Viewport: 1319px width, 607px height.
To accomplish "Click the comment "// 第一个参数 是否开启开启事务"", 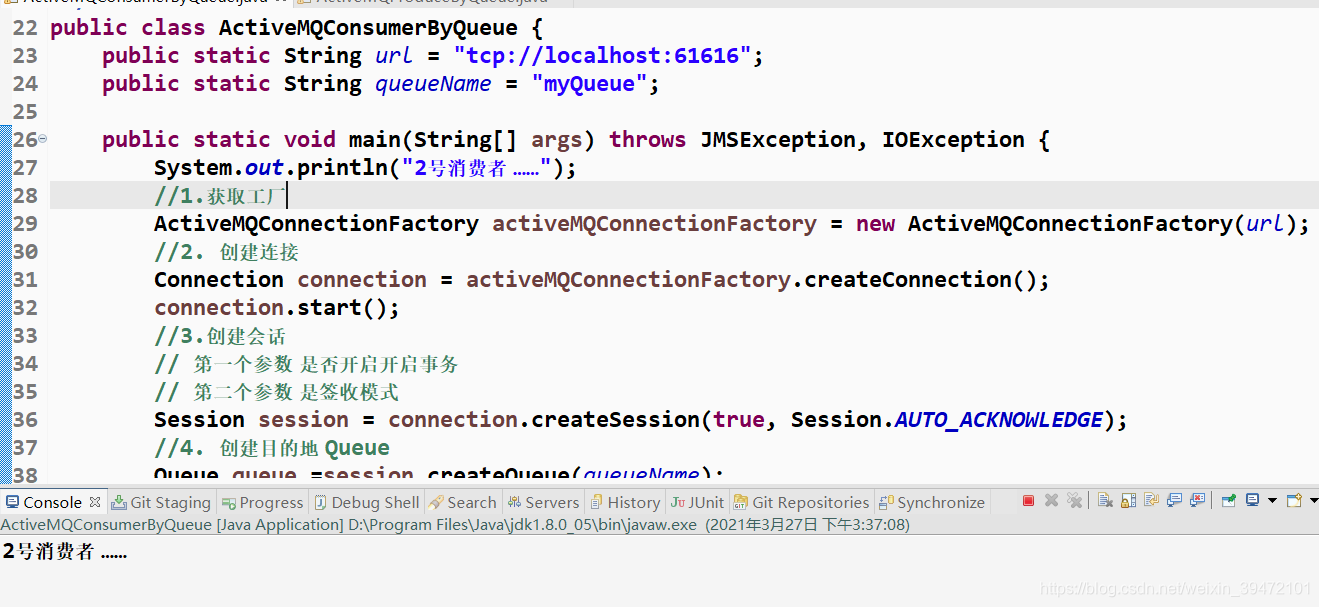I will coord(306,363).
